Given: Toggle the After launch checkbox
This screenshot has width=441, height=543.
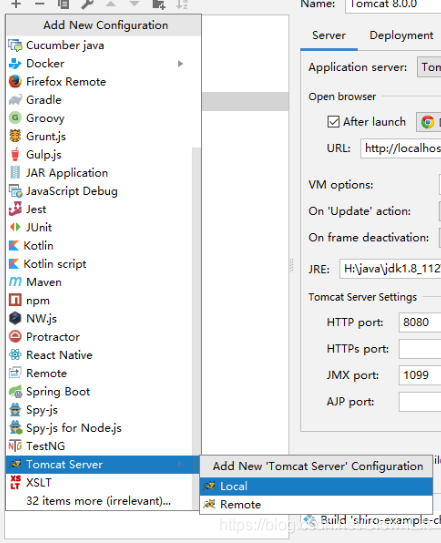Looking at the screenshot, I should (333, 122).
